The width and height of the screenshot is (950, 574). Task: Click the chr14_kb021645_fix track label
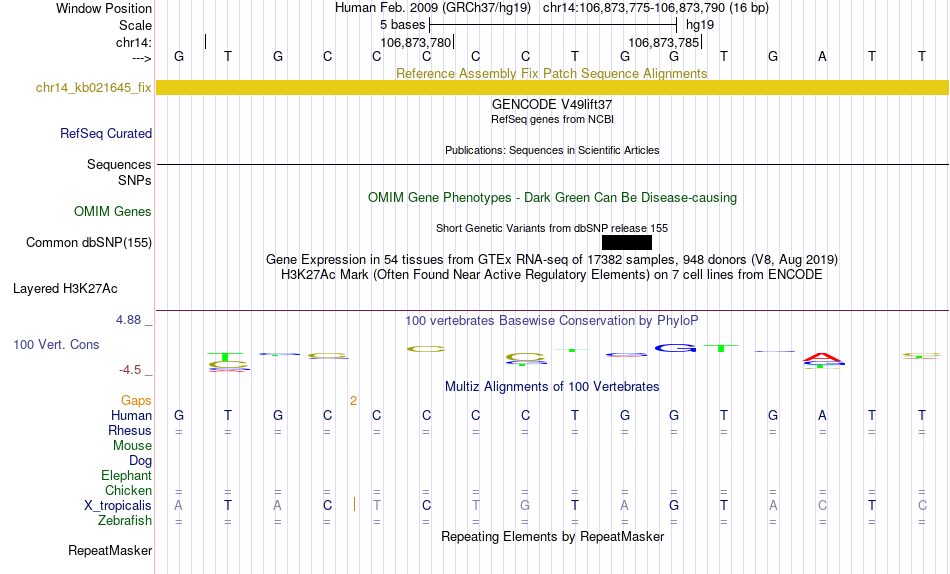(x=93, y=87)
